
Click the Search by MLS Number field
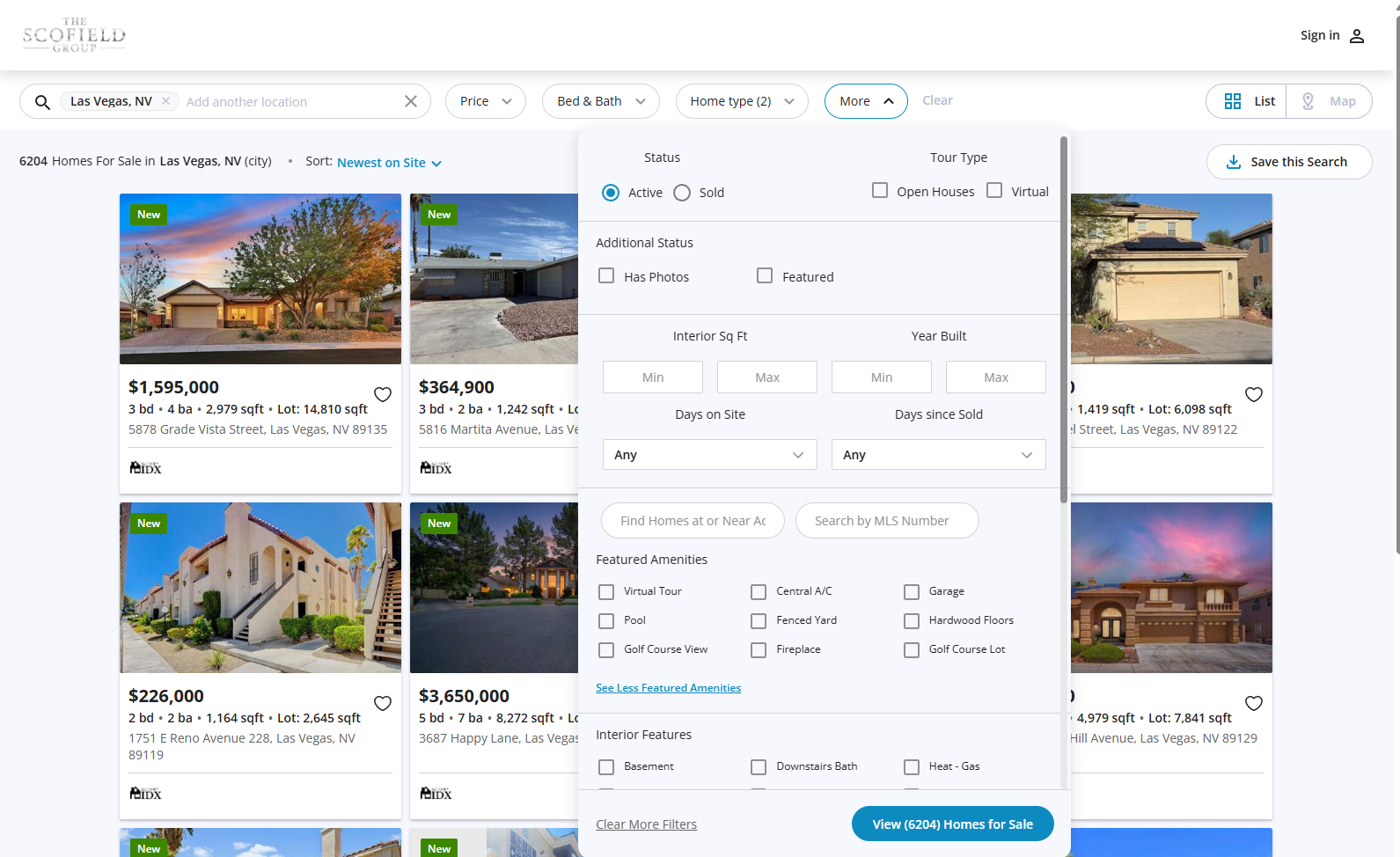coord(887,520)
